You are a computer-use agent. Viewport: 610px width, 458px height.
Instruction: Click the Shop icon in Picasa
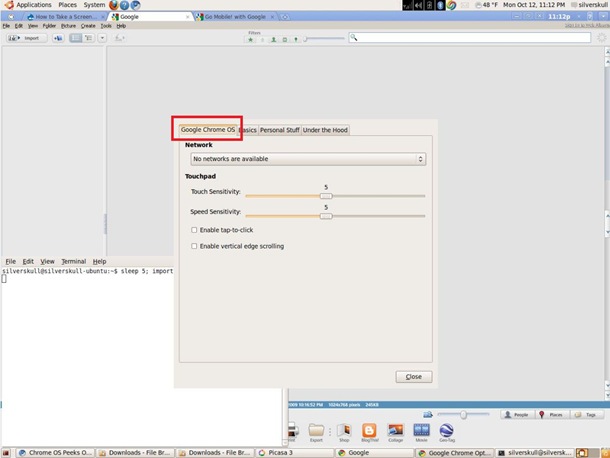click(x=344, y=430)
